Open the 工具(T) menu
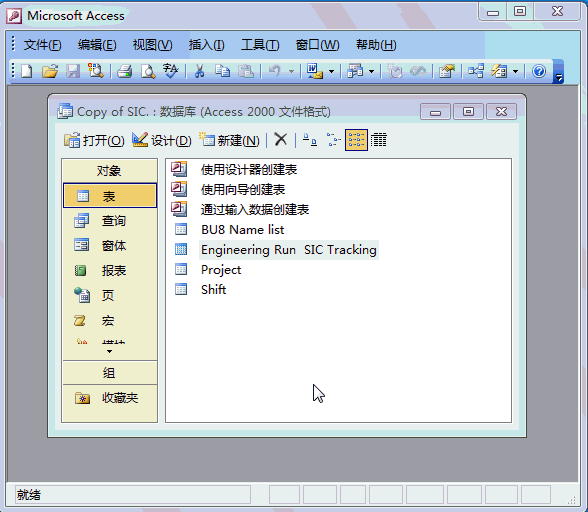The height and width of the screenshot is (512, 588). (260, 45)
